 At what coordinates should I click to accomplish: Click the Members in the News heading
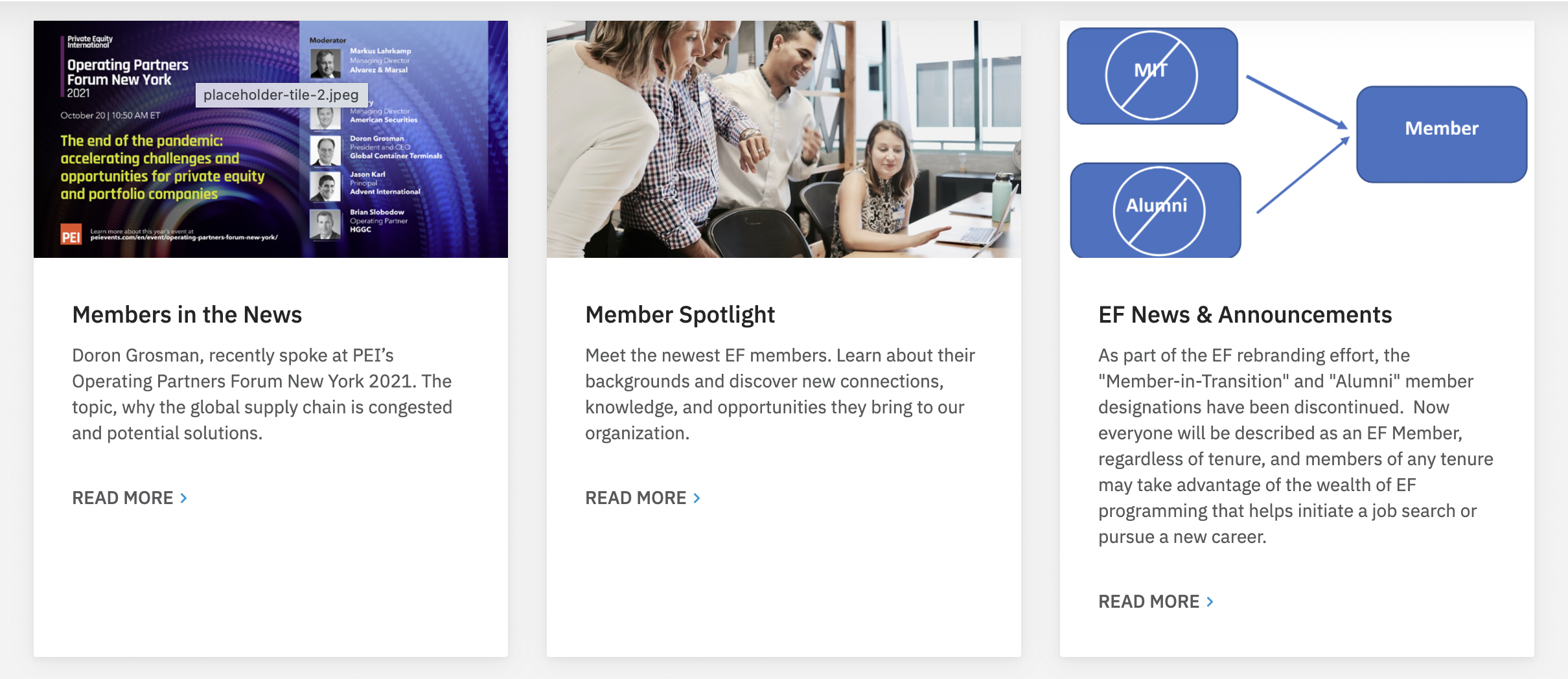[x=187, y=315]
